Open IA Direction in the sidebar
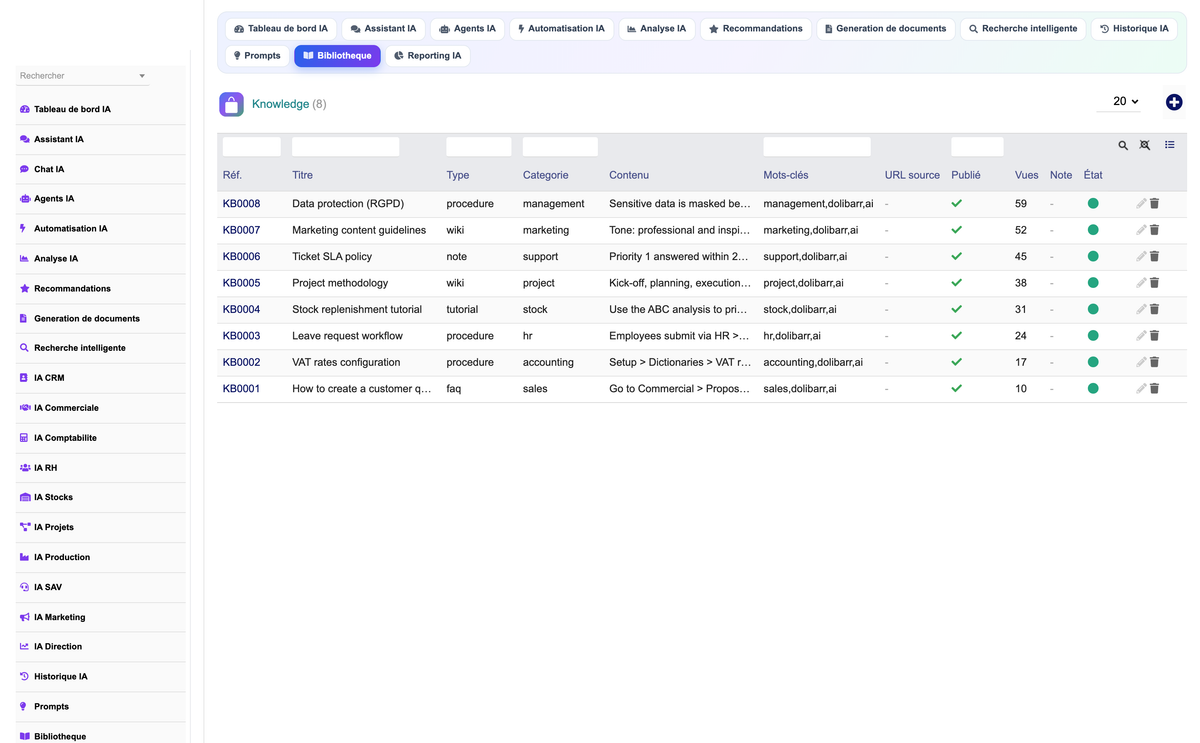 pyautogui.click(x=58, y=647)
